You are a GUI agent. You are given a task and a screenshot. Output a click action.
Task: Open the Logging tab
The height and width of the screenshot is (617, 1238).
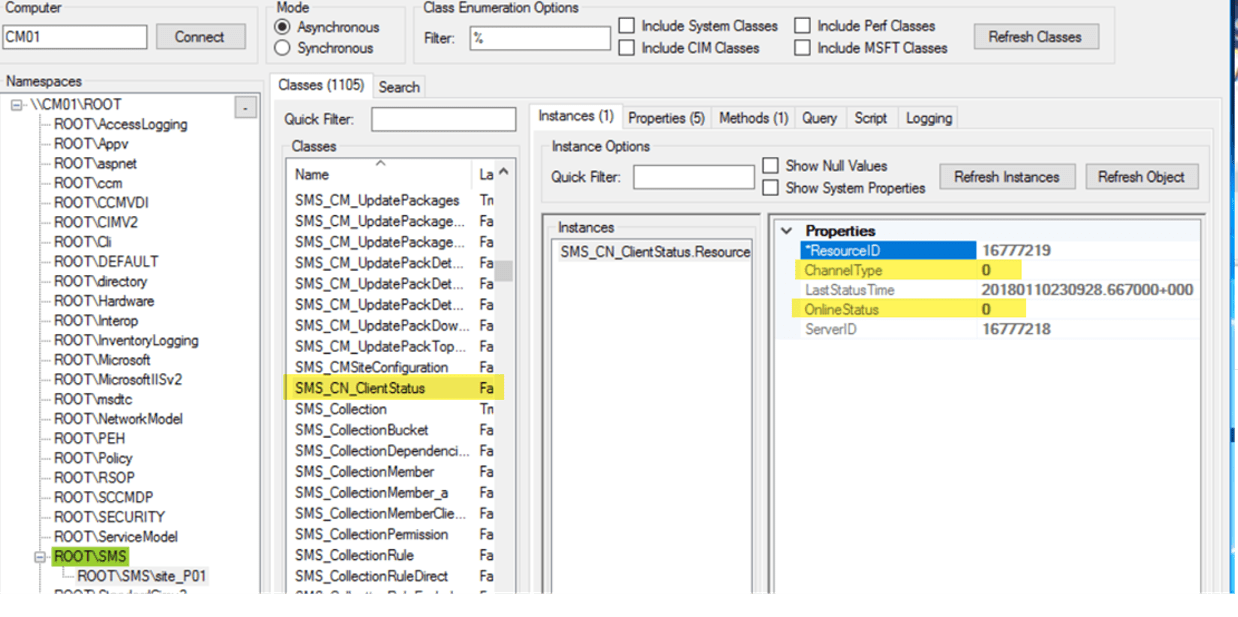tap(929, 118)
